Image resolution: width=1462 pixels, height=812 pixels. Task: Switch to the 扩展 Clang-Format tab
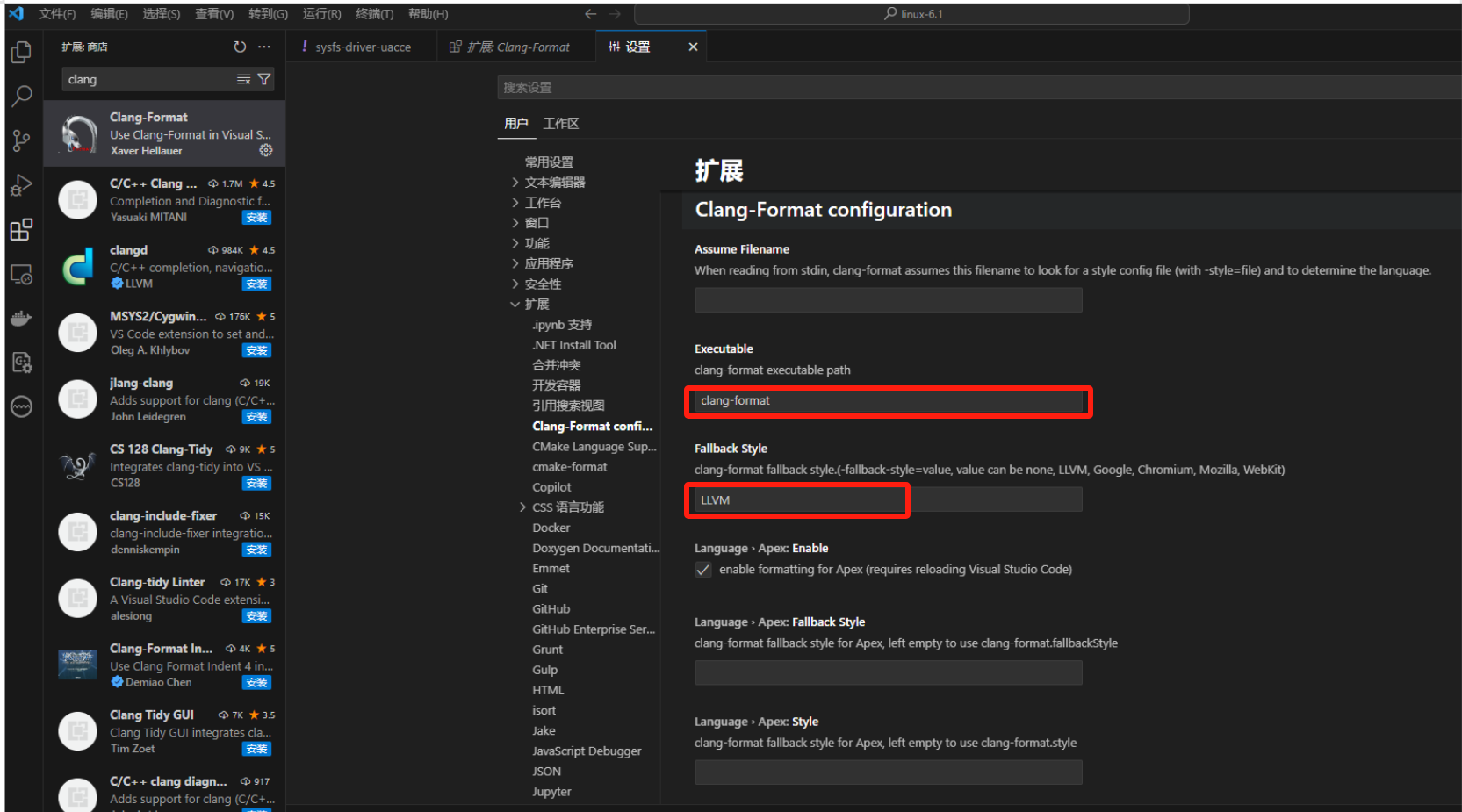click(516, 47)
